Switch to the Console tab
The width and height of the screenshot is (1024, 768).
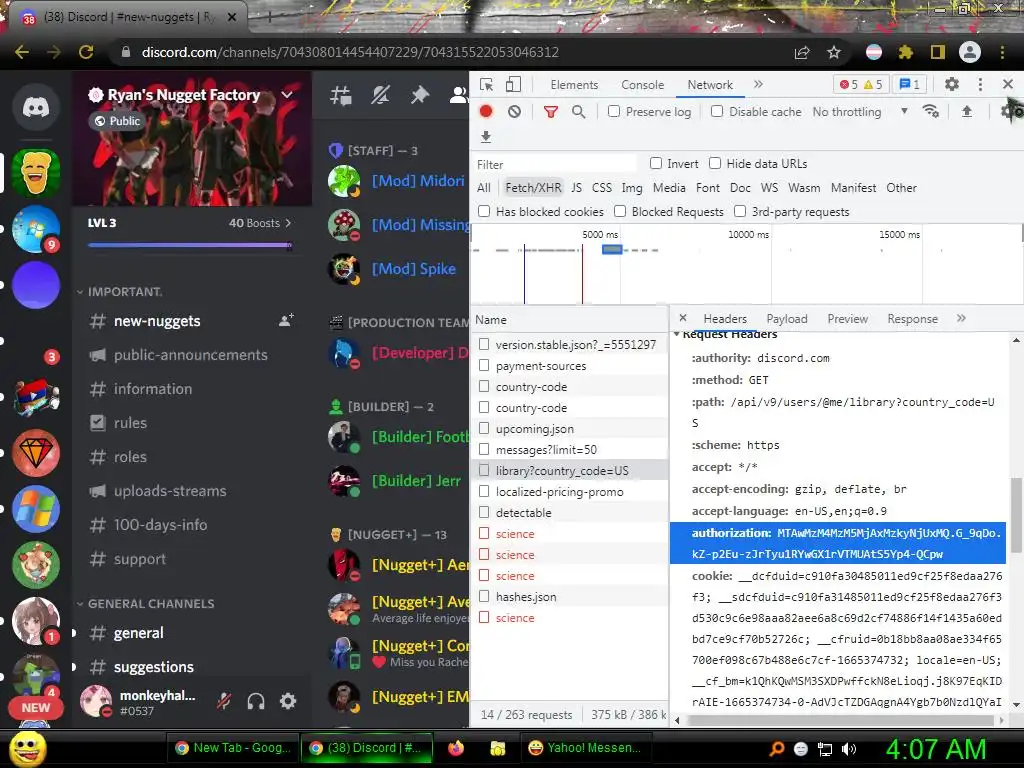tap(643, 85)
